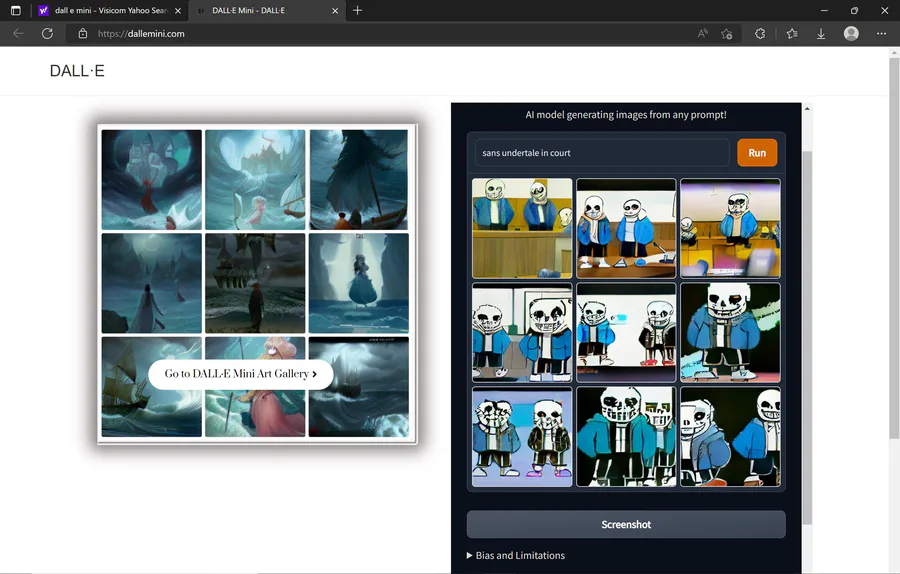
Task: Click the gallery blue-dress figure artwork, middle-right
Action: pos(359,283)
